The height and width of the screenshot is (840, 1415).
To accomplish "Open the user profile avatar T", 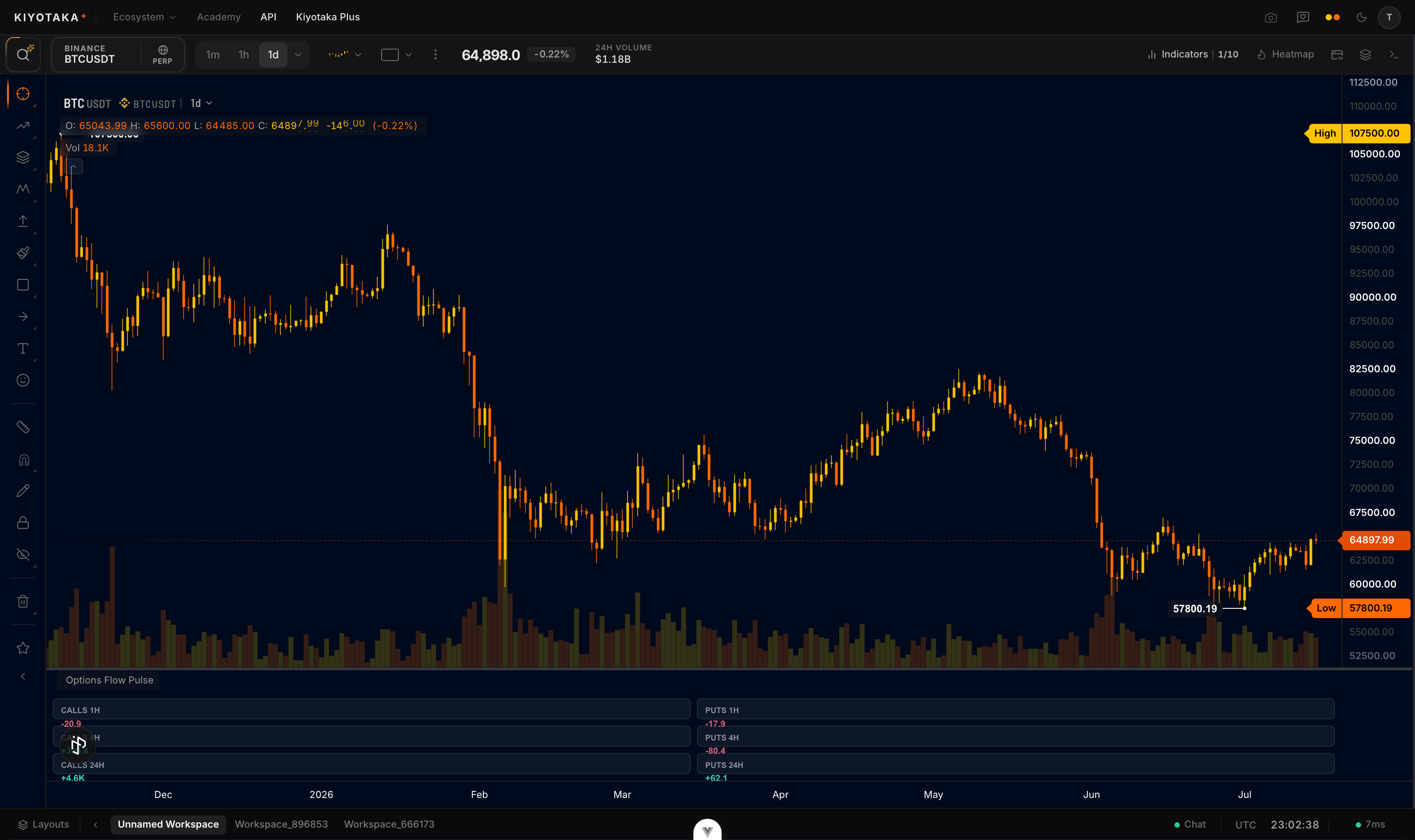I will tap(1389, 18).
